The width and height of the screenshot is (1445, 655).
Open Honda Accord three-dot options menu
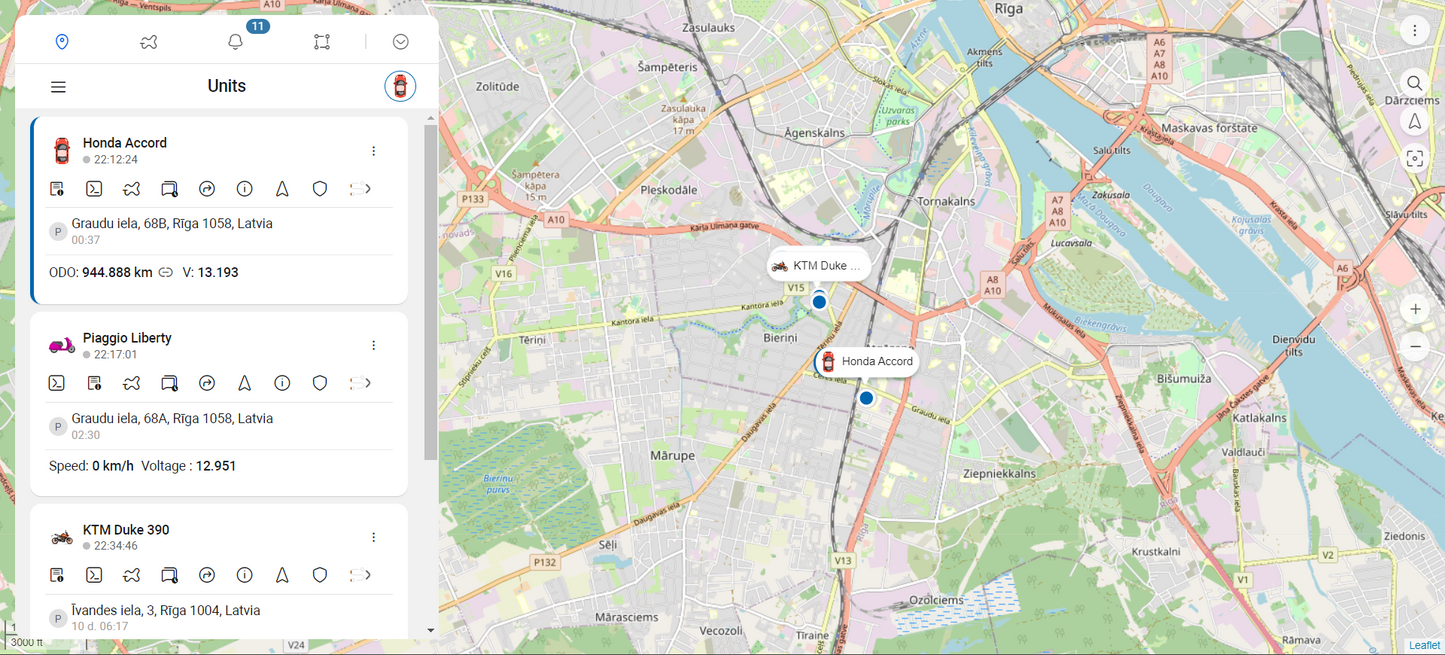tap(374, 151)
